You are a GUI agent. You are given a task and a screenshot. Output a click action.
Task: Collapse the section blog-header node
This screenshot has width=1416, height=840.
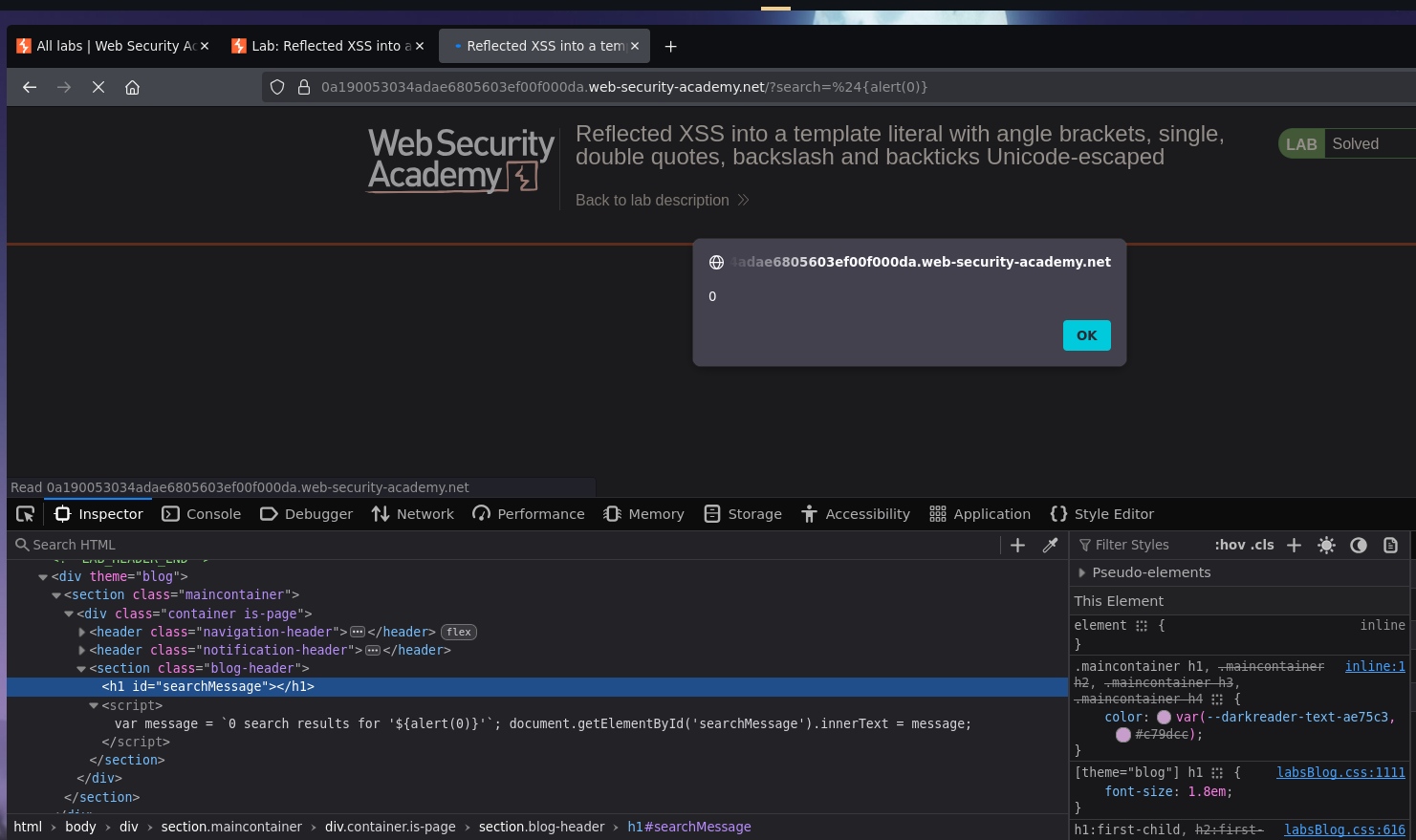pos(81,669)
